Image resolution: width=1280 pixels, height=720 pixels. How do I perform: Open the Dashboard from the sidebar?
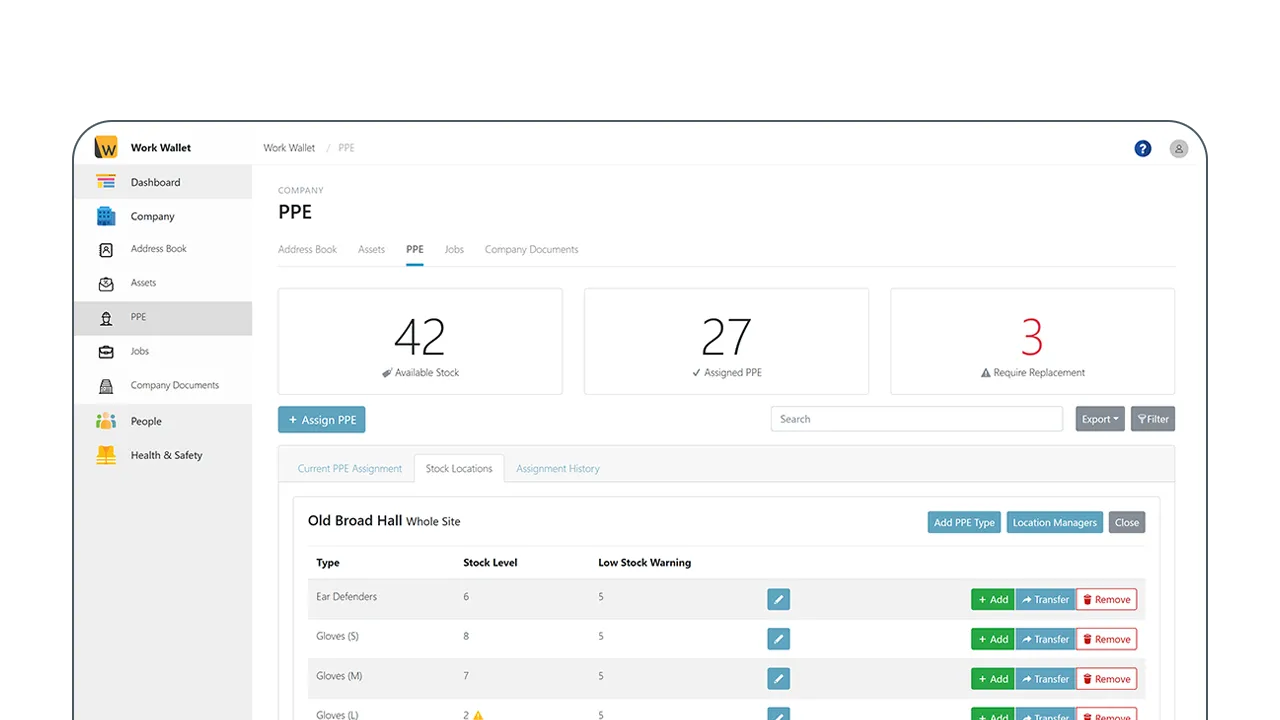pyautogui.click(x=155, y=182)
